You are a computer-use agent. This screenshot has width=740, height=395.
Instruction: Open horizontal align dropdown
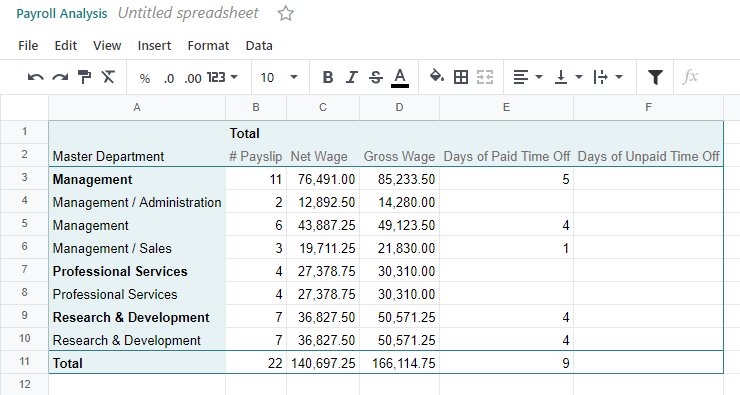point(528,77)
